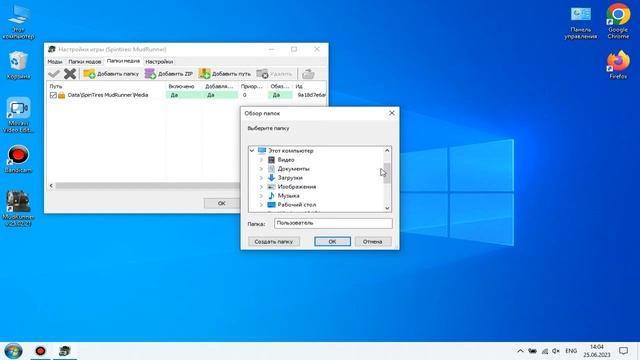The image size is (640, 360).
Task: Open 'Этот компьютер' desktop icon
Action: point(18,22)
